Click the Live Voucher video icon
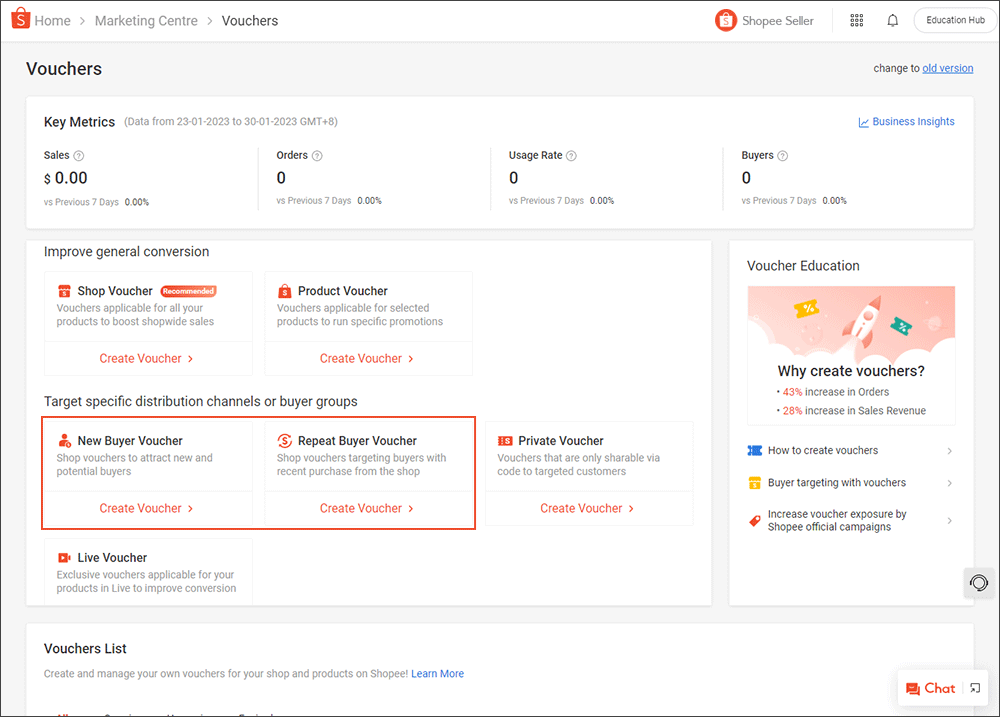 [64, 557]
